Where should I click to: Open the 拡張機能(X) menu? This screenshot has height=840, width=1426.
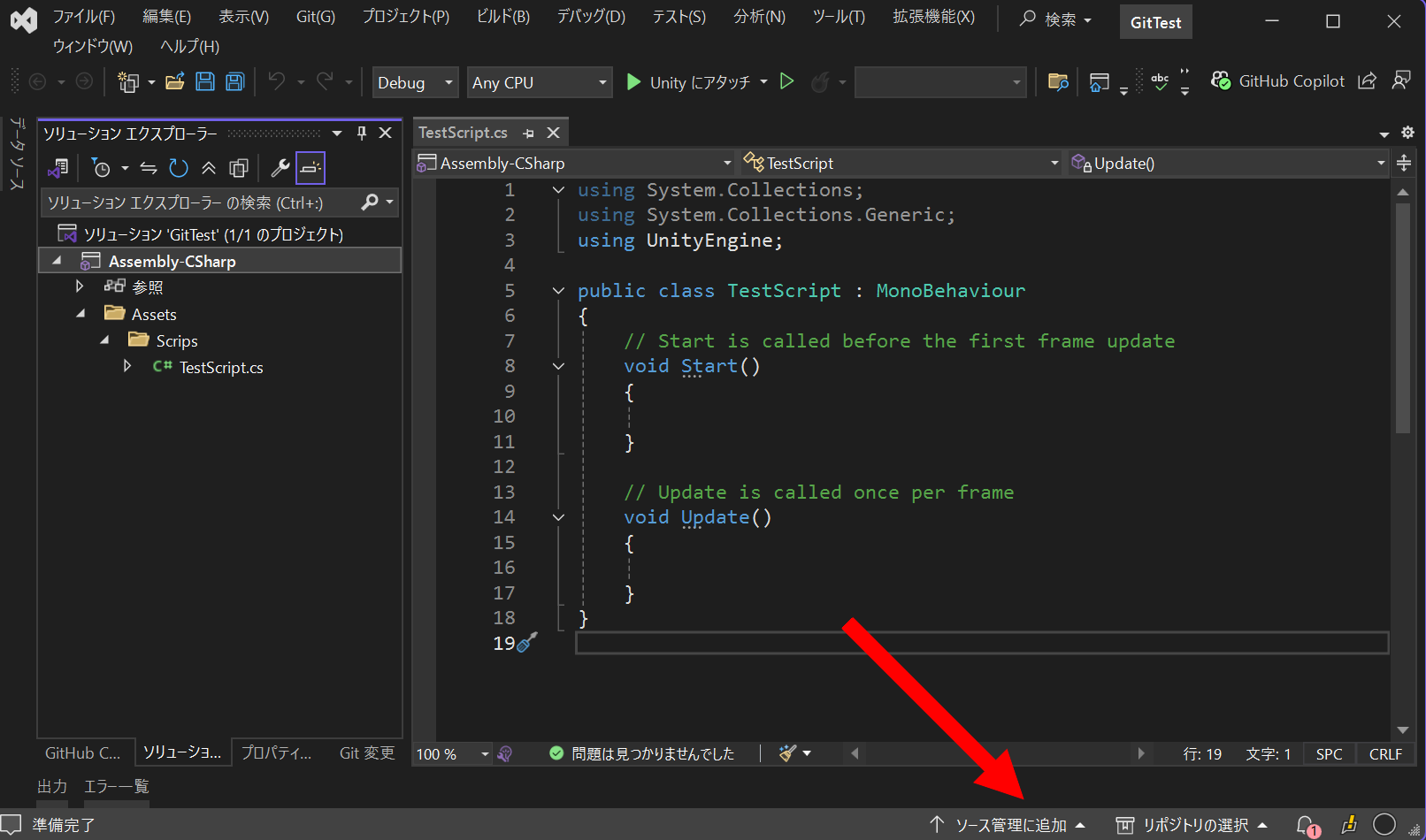tap(933, 17)
